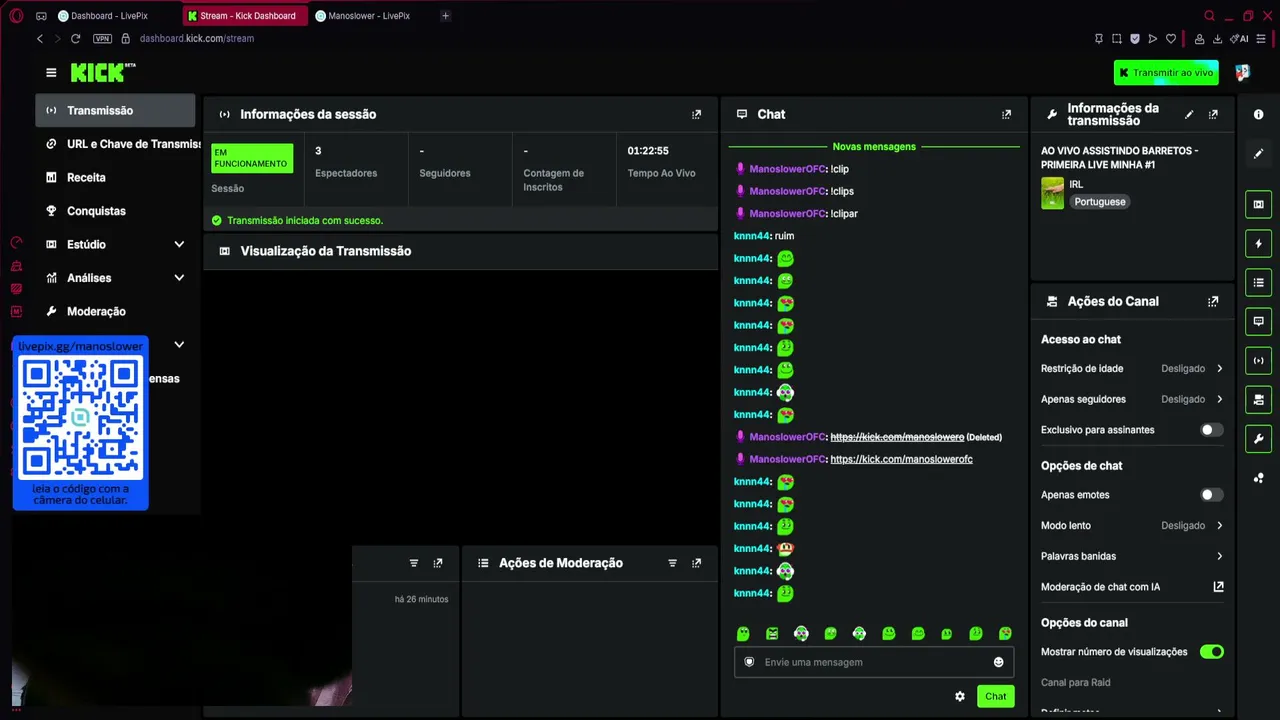The width and height of the screenshot is (1280, 720).
Task: Pop out the Informações da sessão panel
Action: (x=697, y=114)
